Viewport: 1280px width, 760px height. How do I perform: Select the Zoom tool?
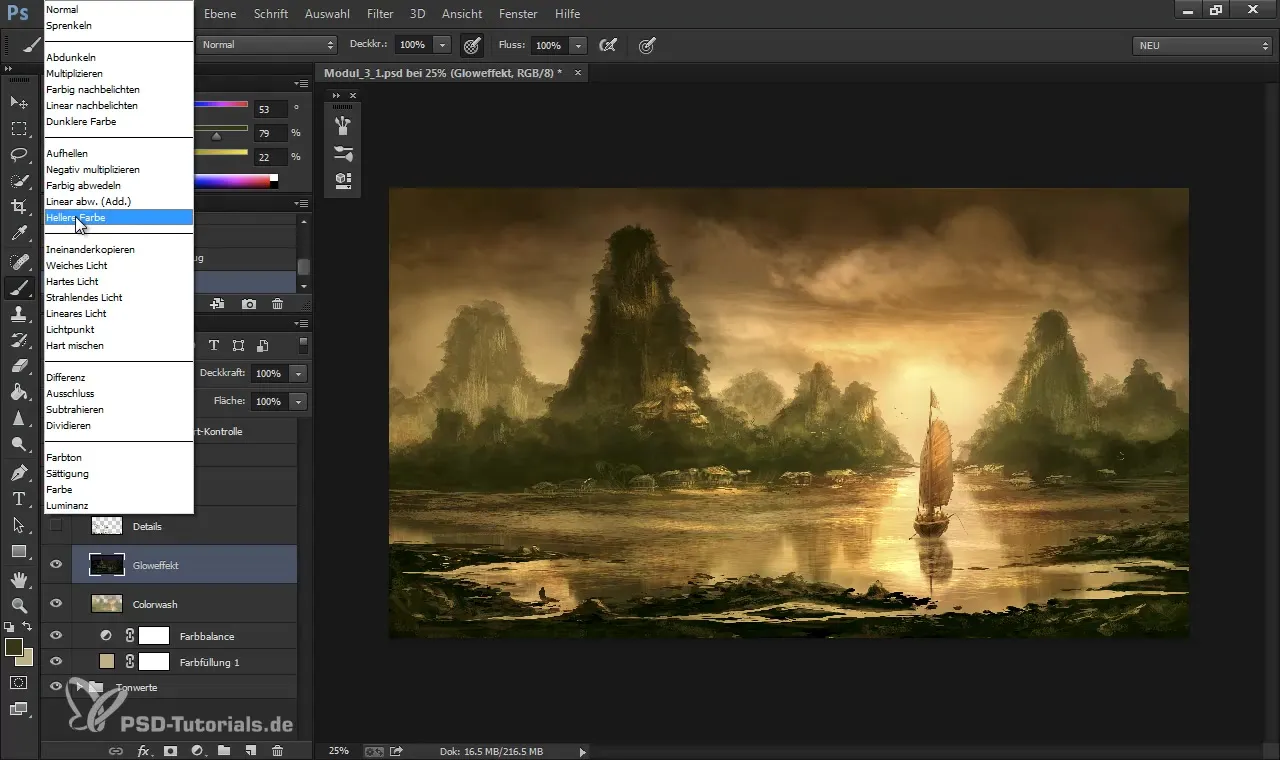point(19,605)
